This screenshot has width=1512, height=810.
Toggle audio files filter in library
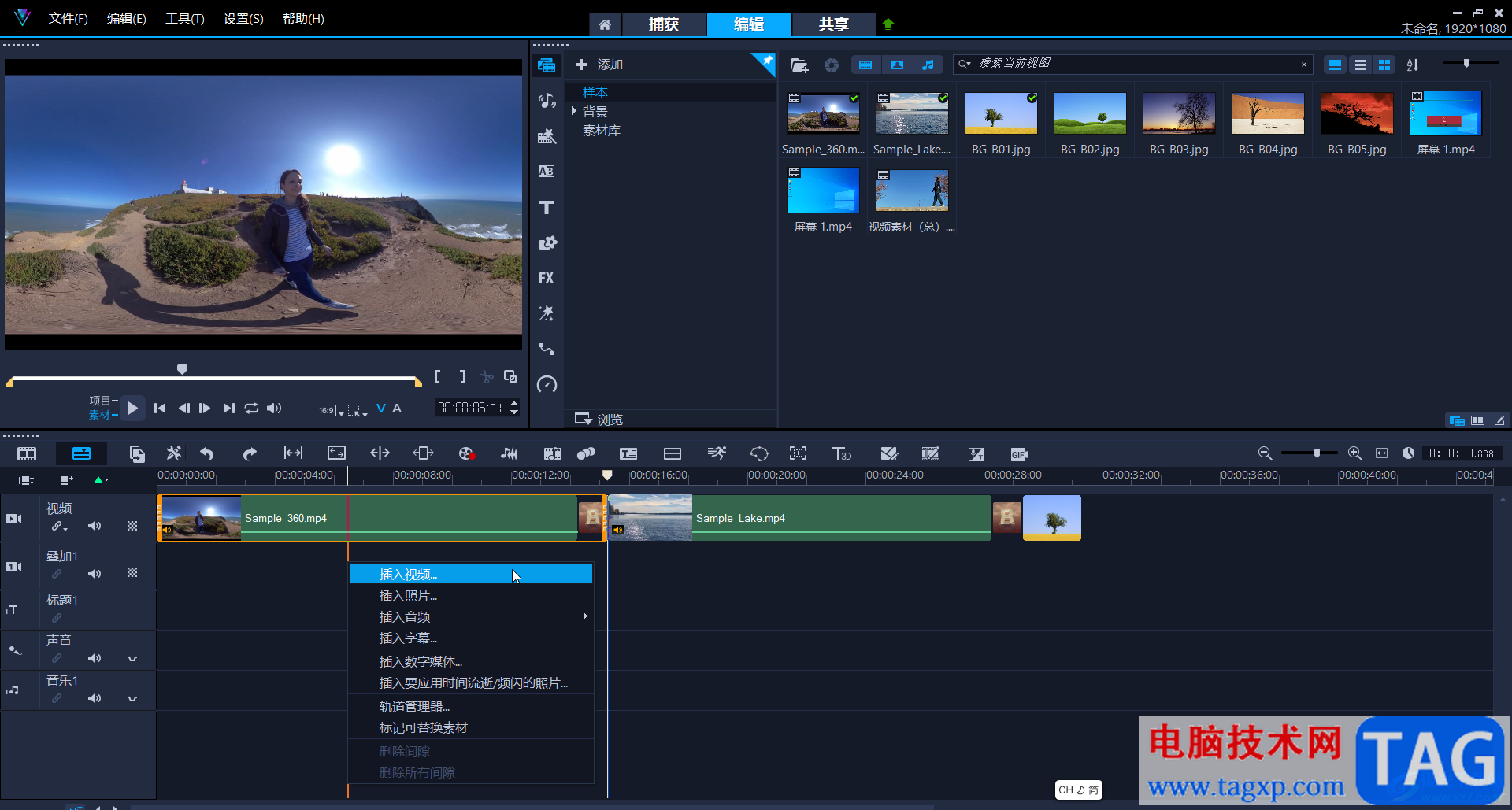point(928,65)
